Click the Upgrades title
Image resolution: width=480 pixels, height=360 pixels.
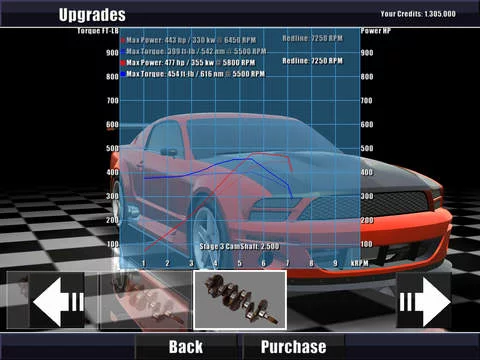pyautogui.click(x=92, y=15)
